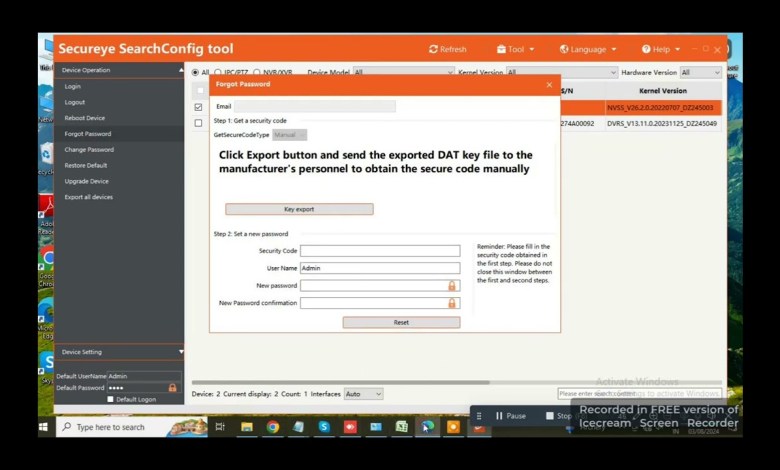The width and height of the screenshot is (780, 470).
Task: Pause the Icecream screen recording
Action: tap(510, 416)
